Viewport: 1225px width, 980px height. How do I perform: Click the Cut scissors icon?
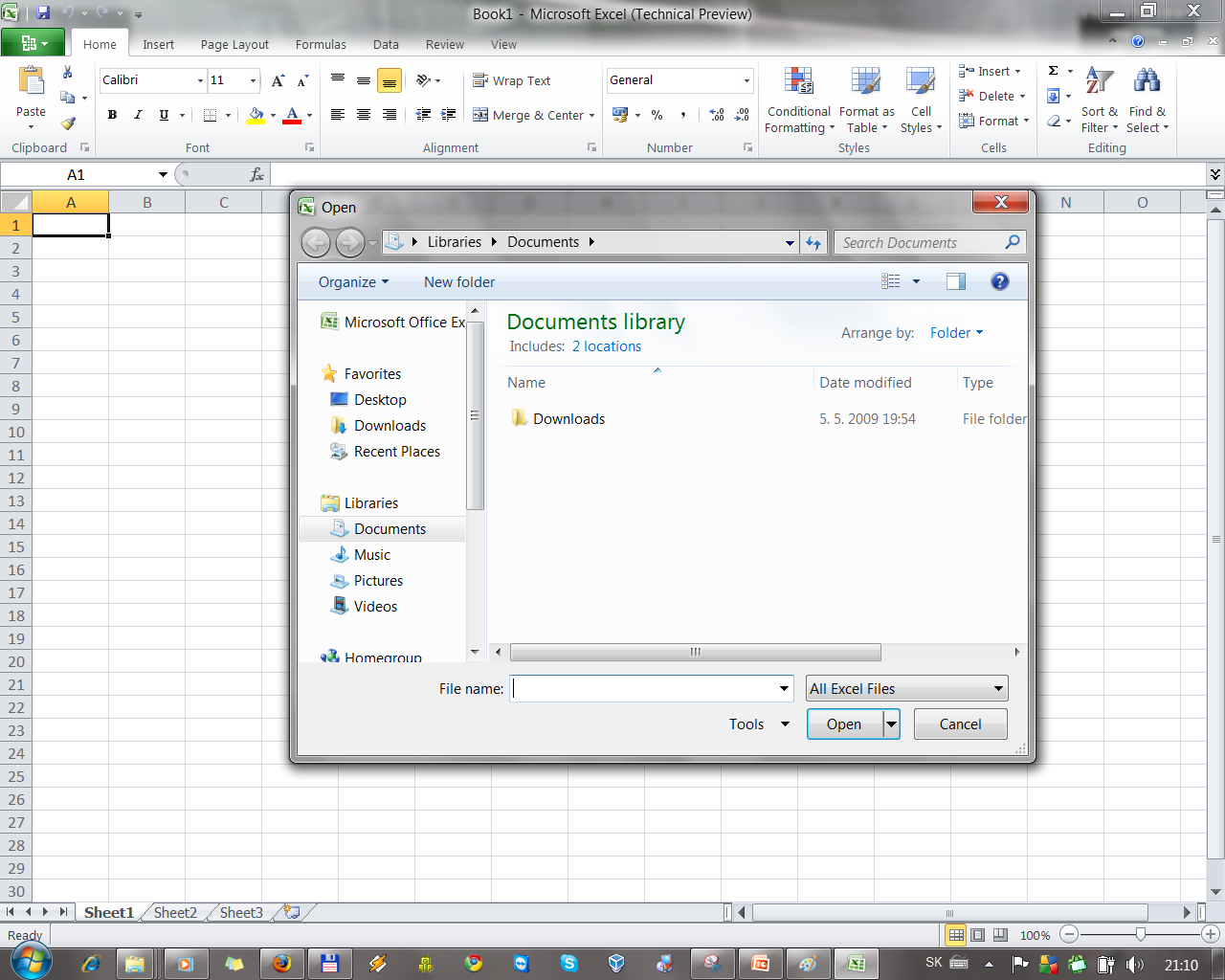click(x=68, y=73)
